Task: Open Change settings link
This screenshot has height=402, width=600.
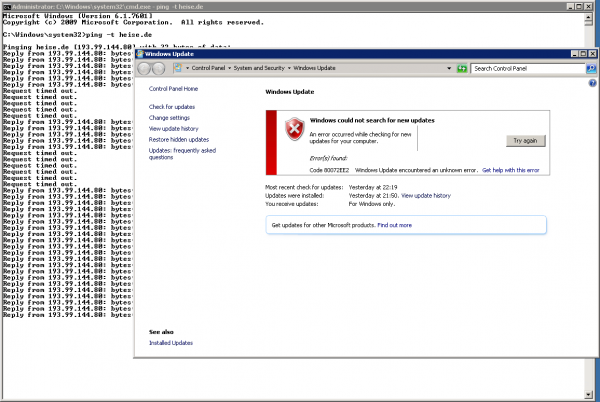Action: pos(169,118)
